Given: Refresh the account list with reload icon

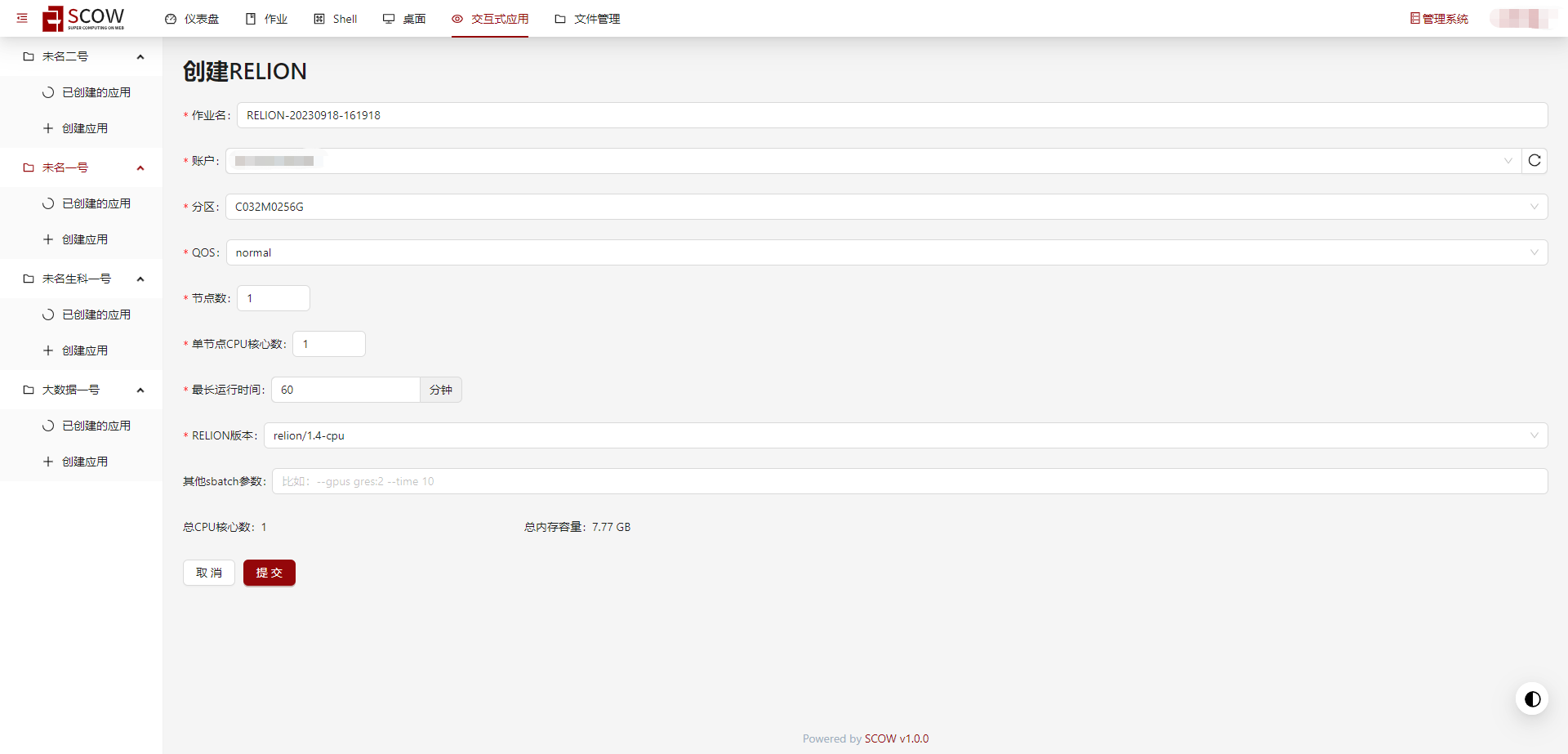Looking at the screenshot, I should 1535,161.
